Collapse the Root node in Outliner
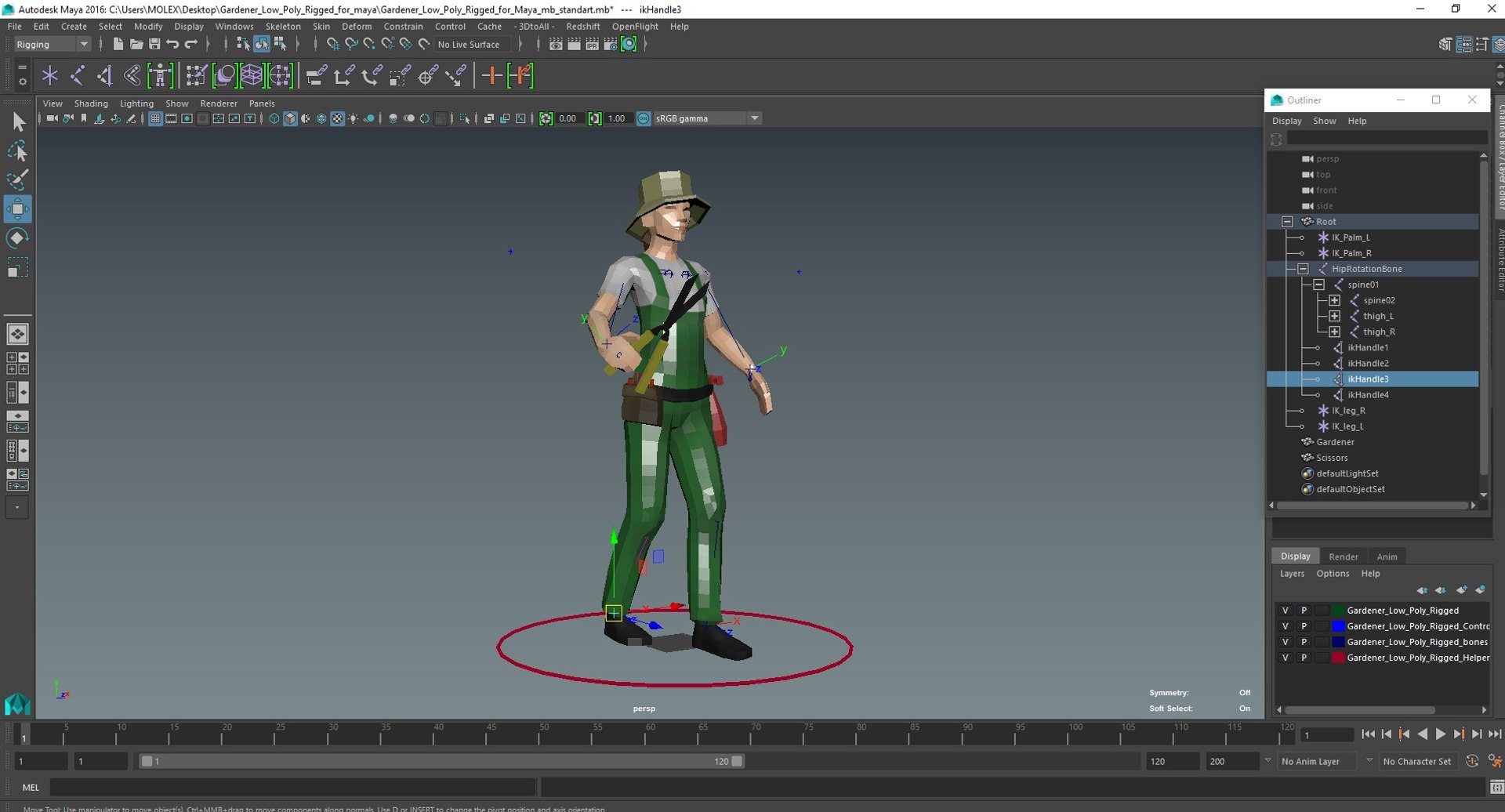Screen dimensions: 1505x812 1287,222
